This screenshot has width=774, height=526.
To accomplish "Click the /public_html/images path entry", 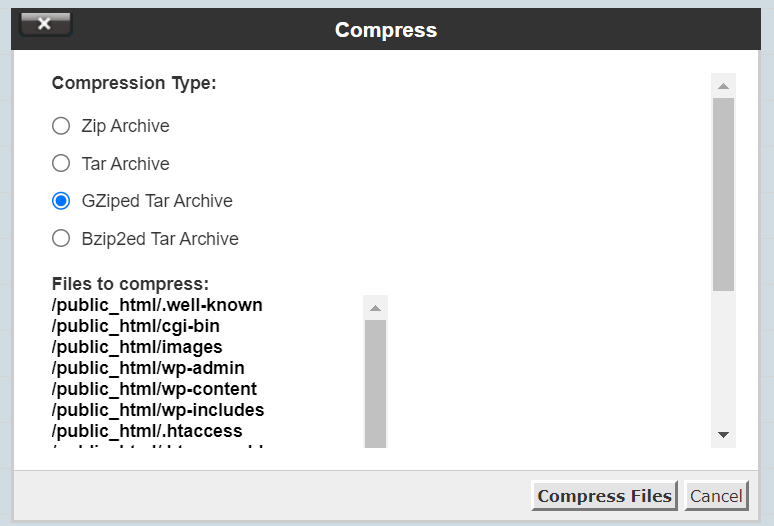I will point(137,347).
